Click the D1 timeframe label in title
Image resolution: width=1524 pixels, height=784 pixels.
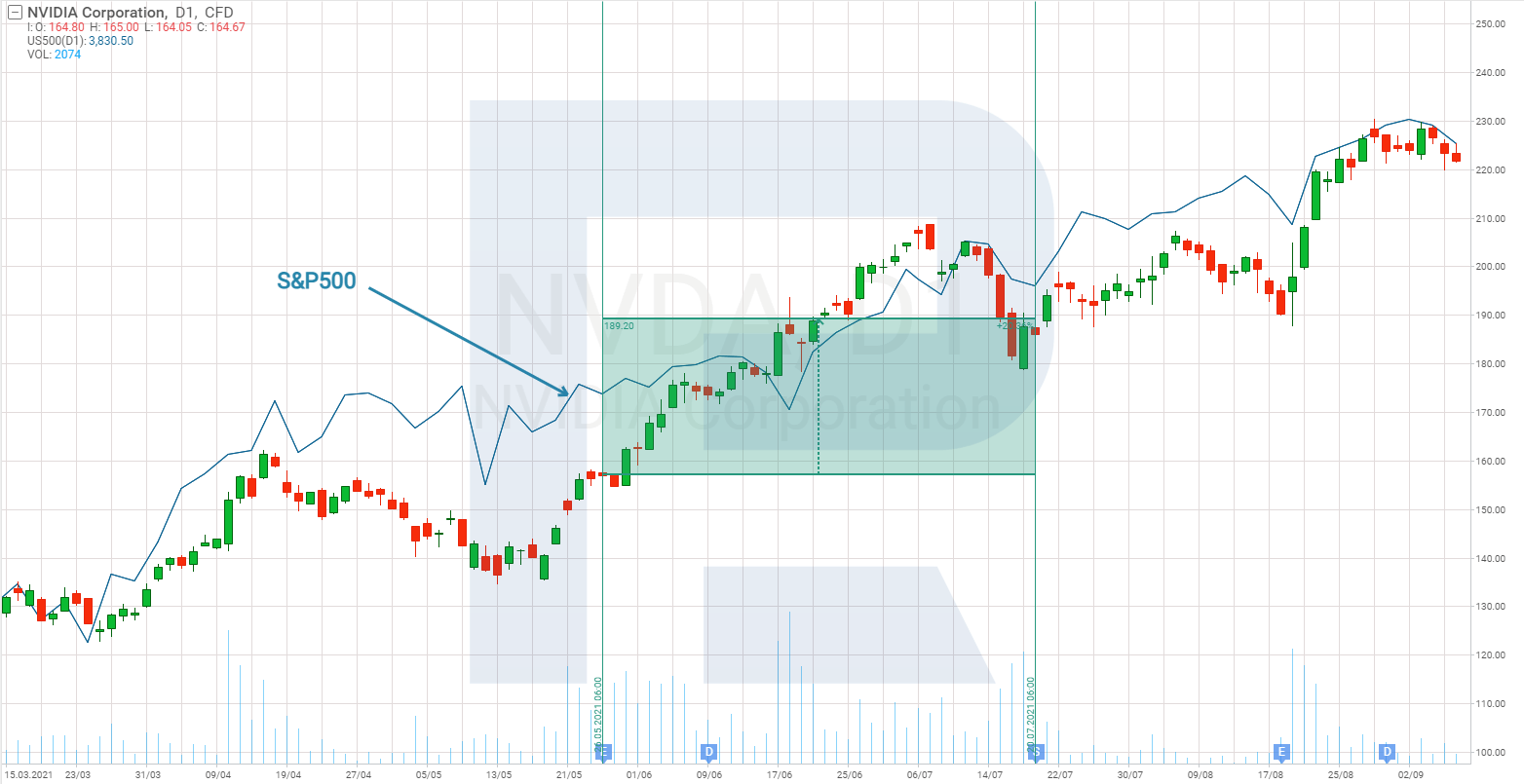pos(182,13)
